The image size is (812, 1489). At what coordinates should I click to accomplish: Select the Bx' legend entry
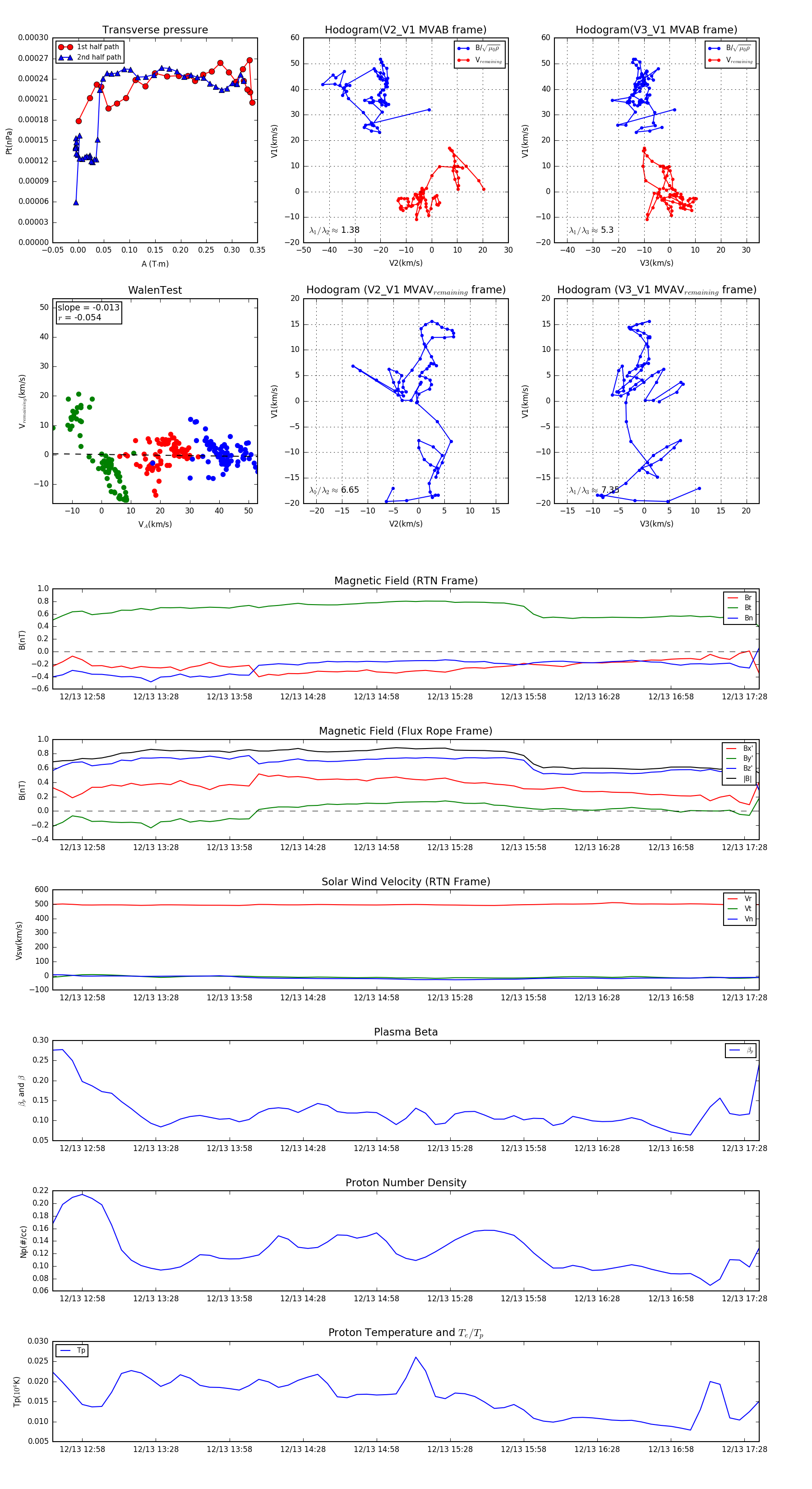(740, 748)
